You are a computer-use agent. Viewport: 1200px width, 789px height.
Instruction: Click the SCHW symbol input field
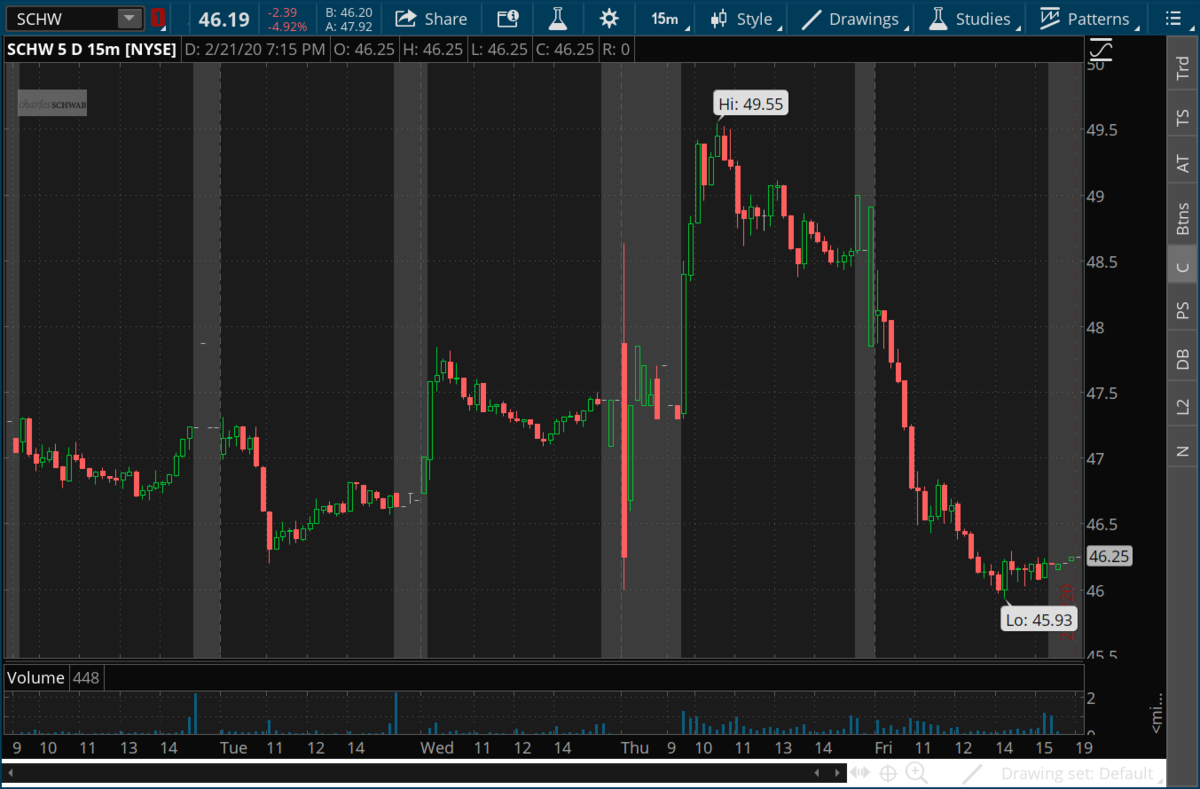[62, 18]
